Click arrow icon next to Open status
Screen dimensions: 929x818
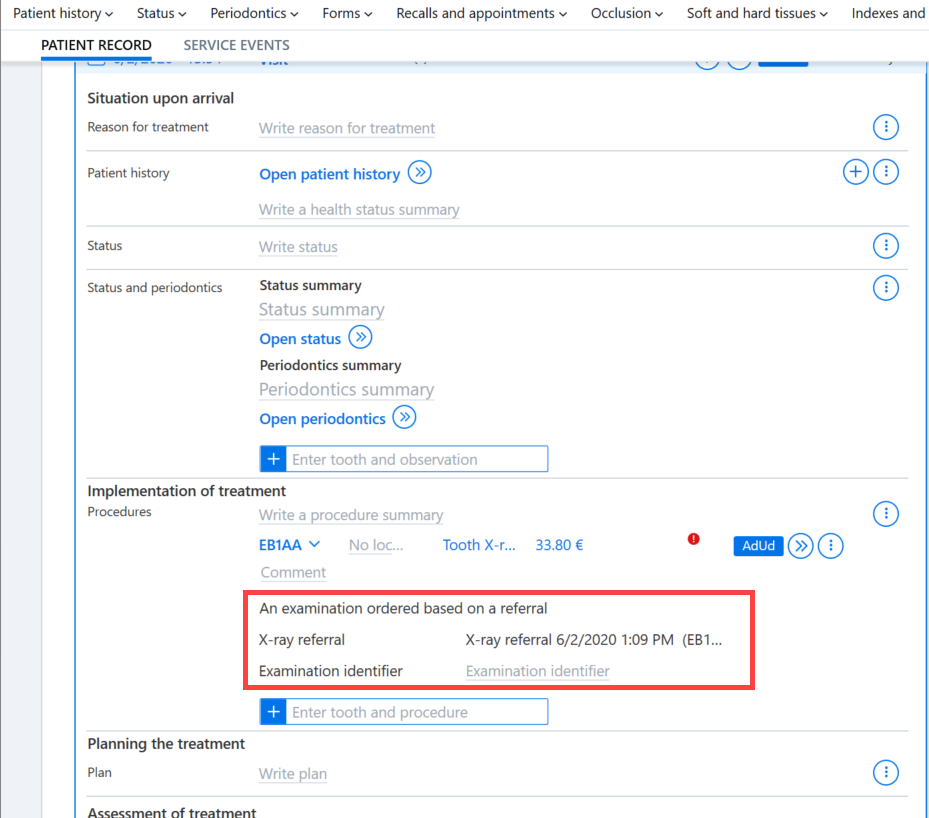[x=360, y=337]
